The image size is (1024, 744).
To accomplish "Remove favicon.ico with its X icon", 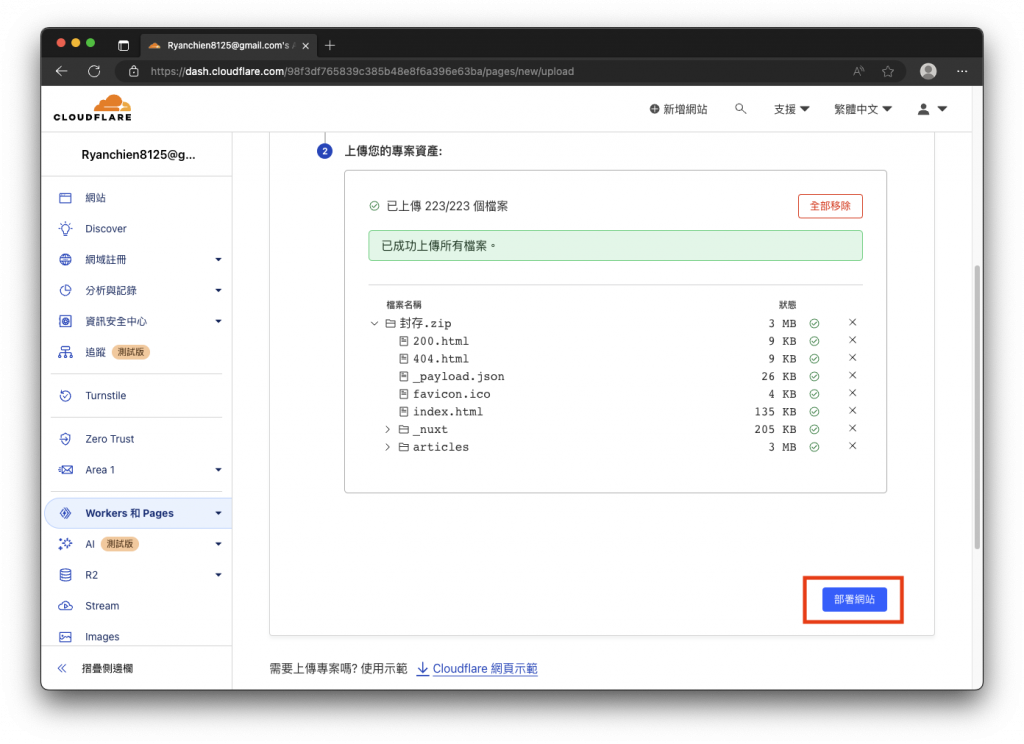I will (x=852, y=393).
